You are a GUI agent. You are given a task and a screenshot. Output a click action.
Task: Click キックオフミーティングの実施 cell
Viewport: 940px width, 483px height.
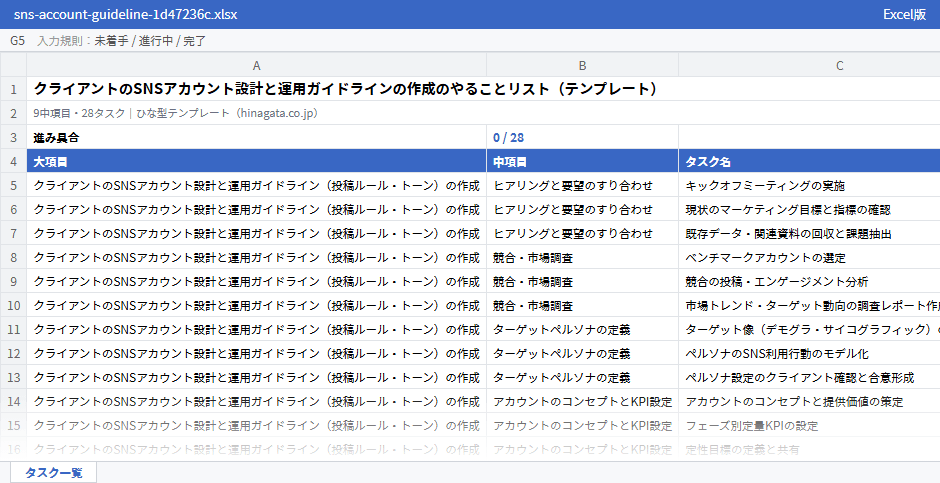tap(809, 185)
